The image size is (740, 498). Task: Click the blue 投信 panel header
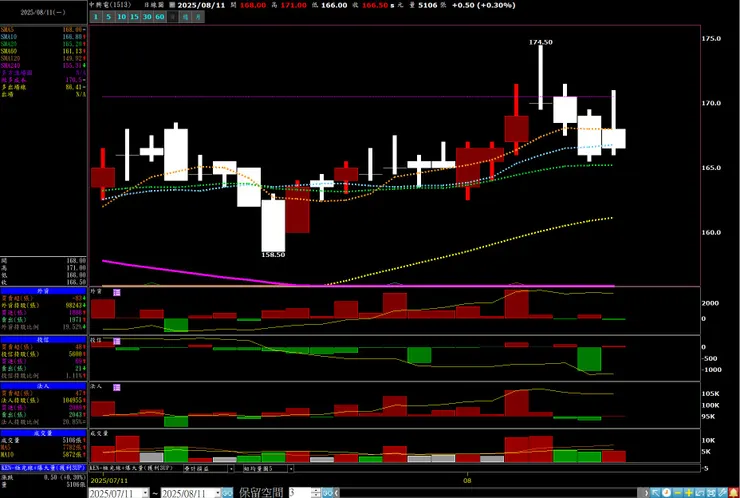[x=43, y=339]
